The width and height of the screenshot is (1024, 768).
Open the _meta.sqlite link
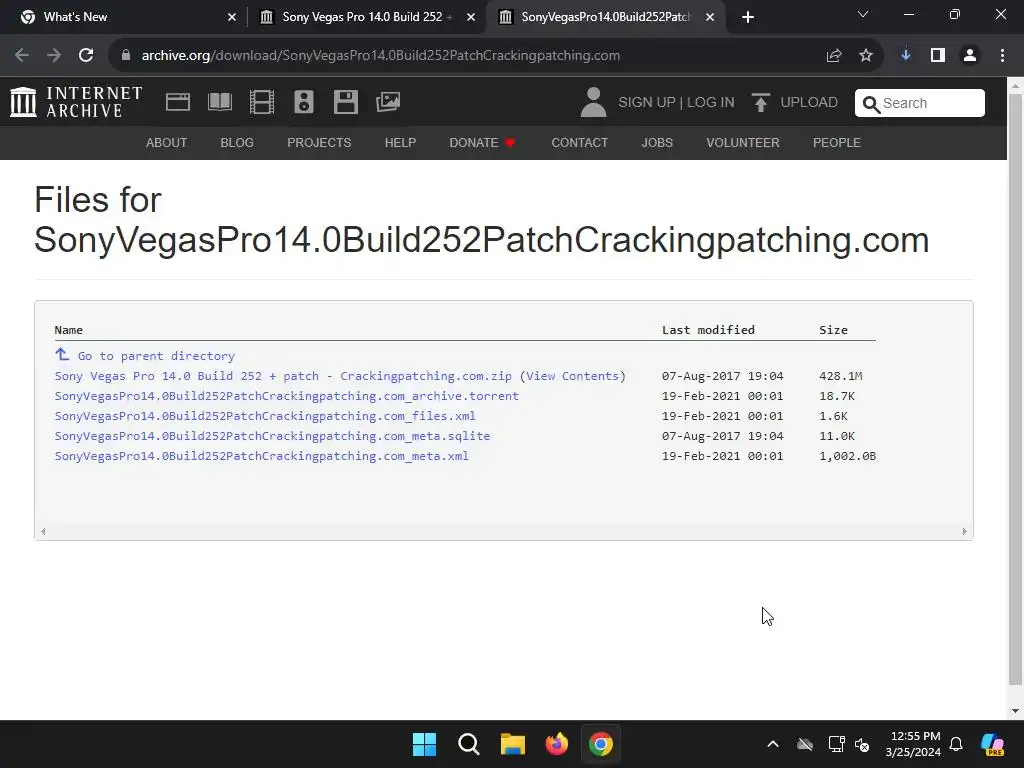point(272,436)
